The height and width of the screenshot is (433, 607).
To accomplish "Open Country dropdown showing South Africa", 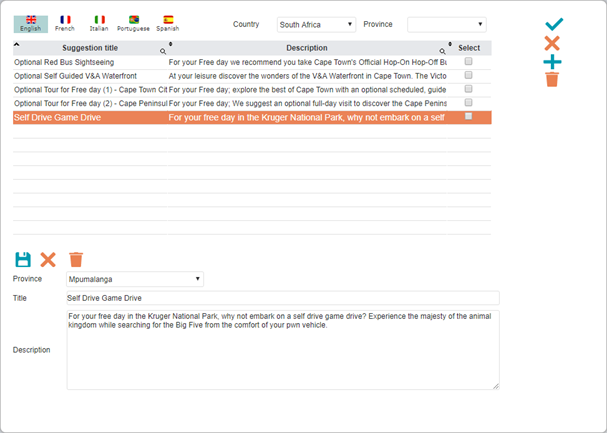I will point(316,25).
